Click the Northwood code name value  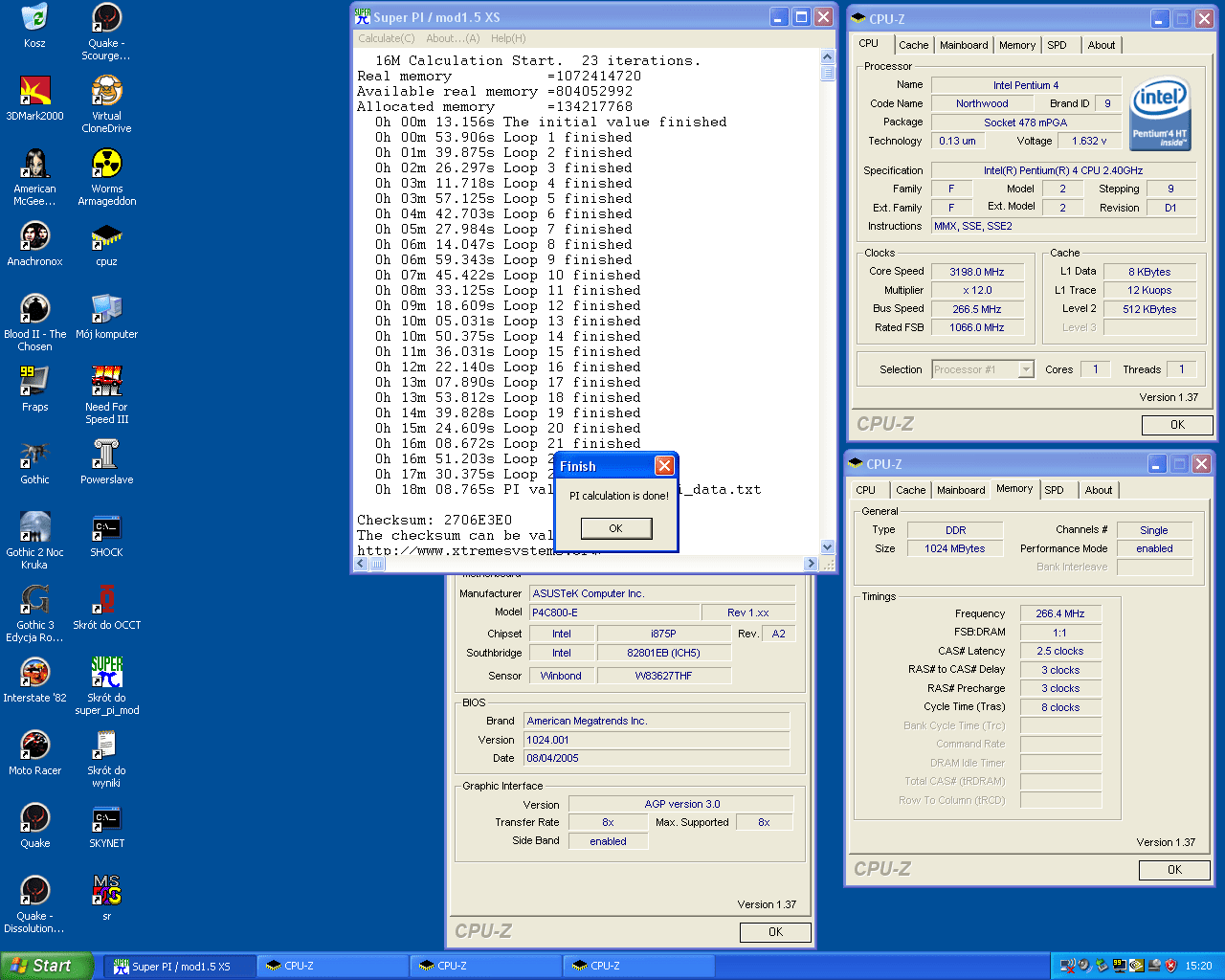[982, 103]
